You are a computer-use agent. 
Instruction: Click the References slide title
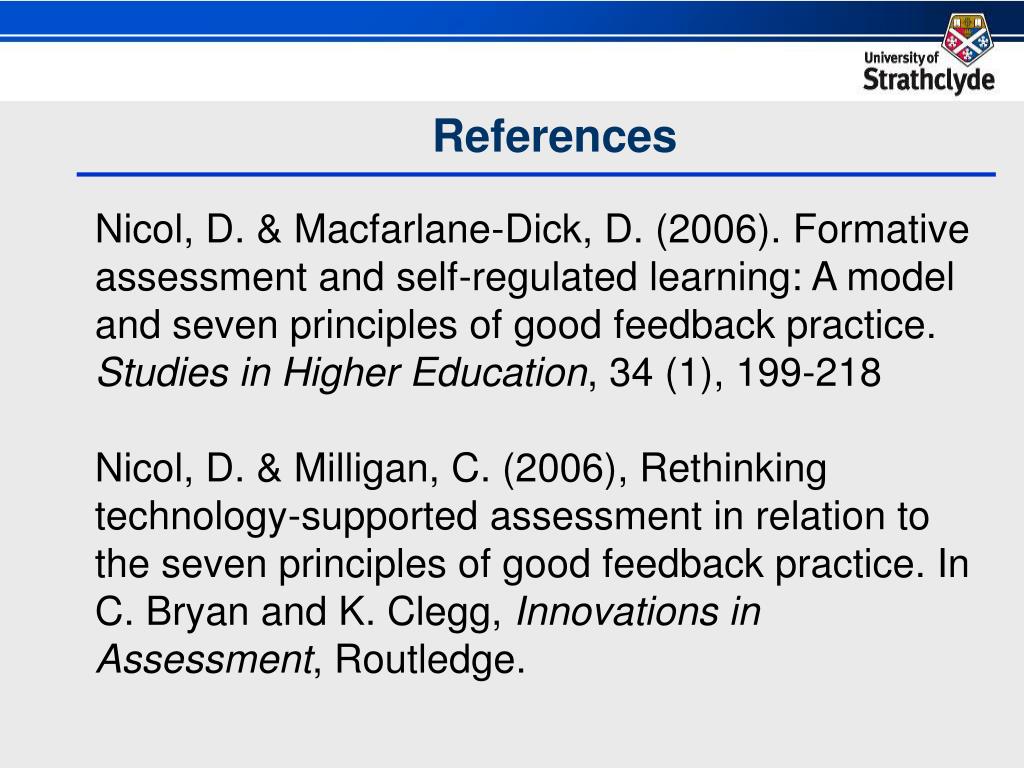coord(554,136)
